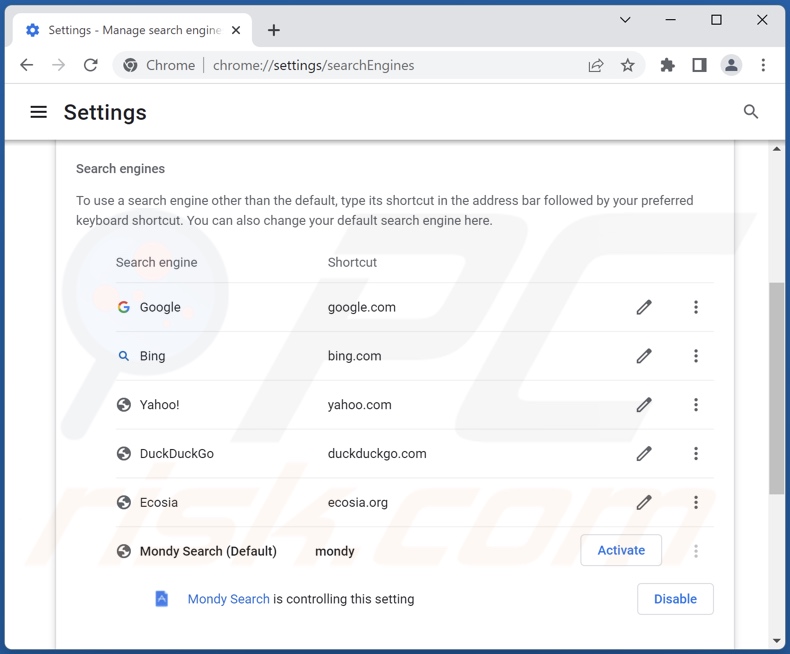Edit the DuckDuckGo search engine
The image size is (790, 654).
coord(644,454)
